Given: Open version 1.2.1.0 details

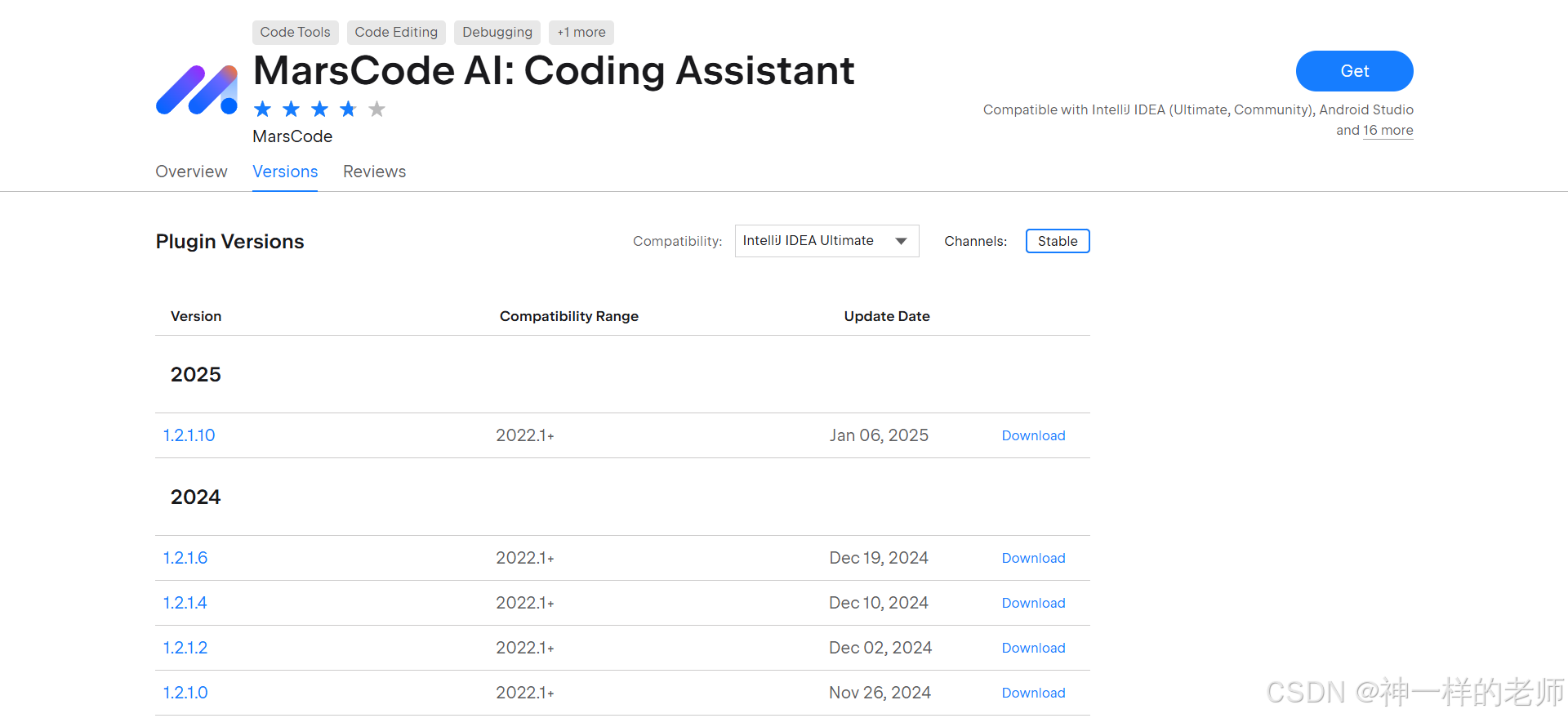Looking at the screenshot, I should 185,693.
